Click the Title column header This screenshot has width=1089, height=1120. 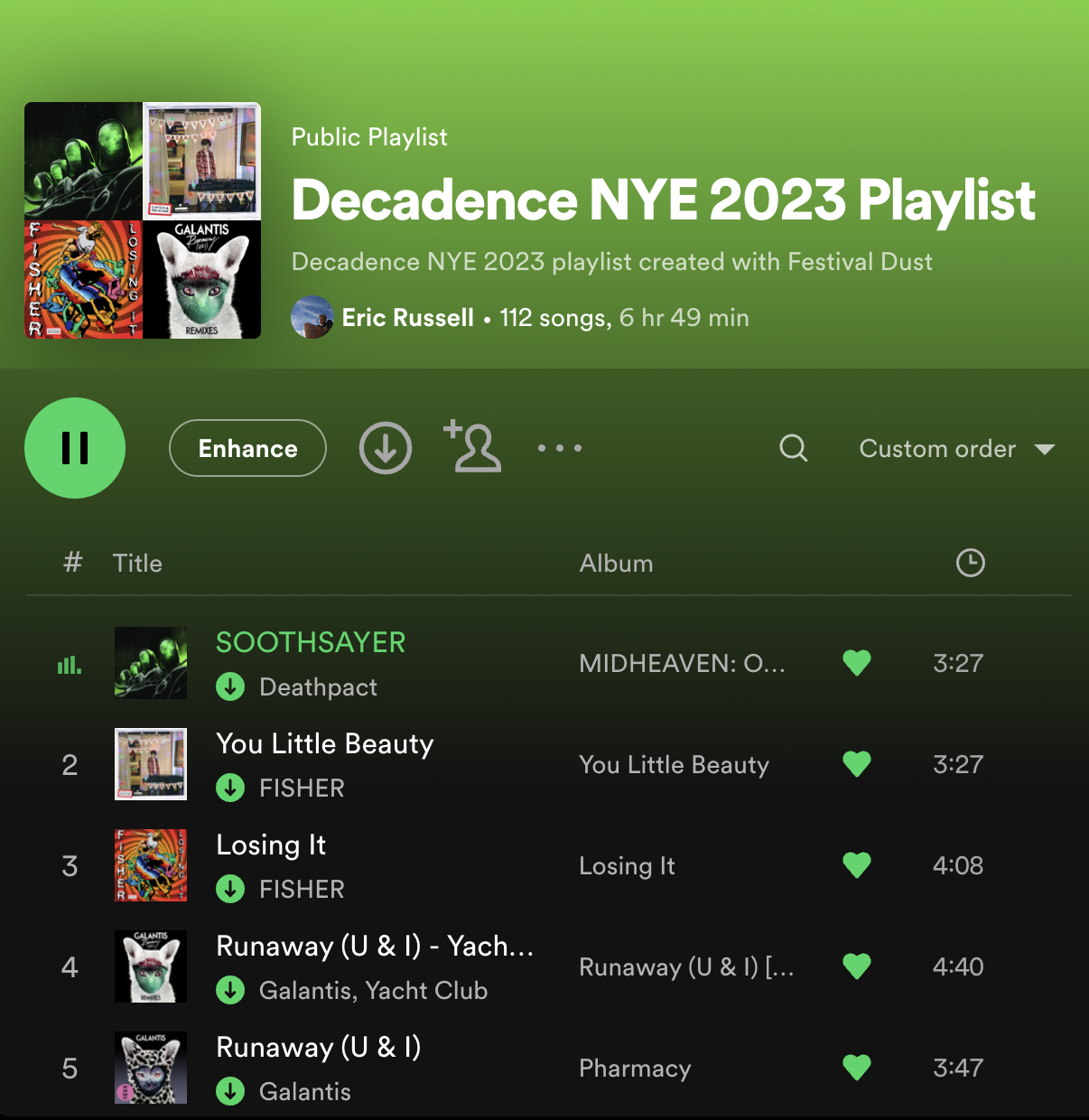pyautogui.click(x=137, y=564)
